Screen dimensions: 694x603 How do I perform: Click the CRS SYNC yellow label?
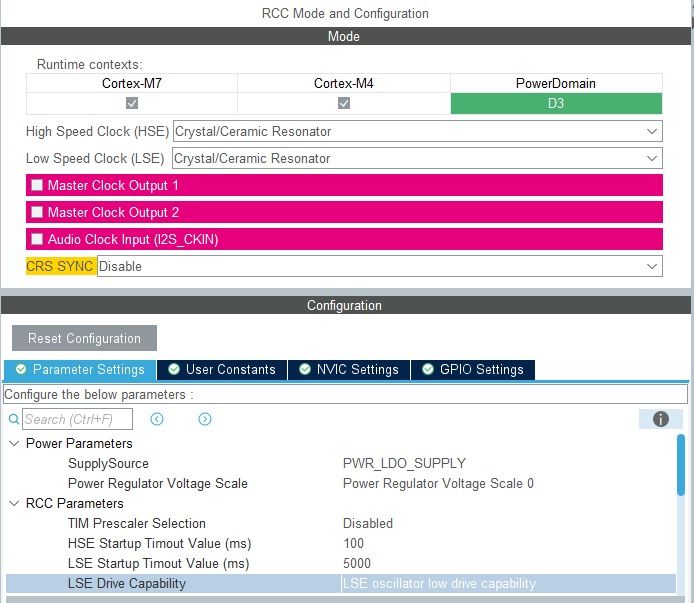[60, 266]
